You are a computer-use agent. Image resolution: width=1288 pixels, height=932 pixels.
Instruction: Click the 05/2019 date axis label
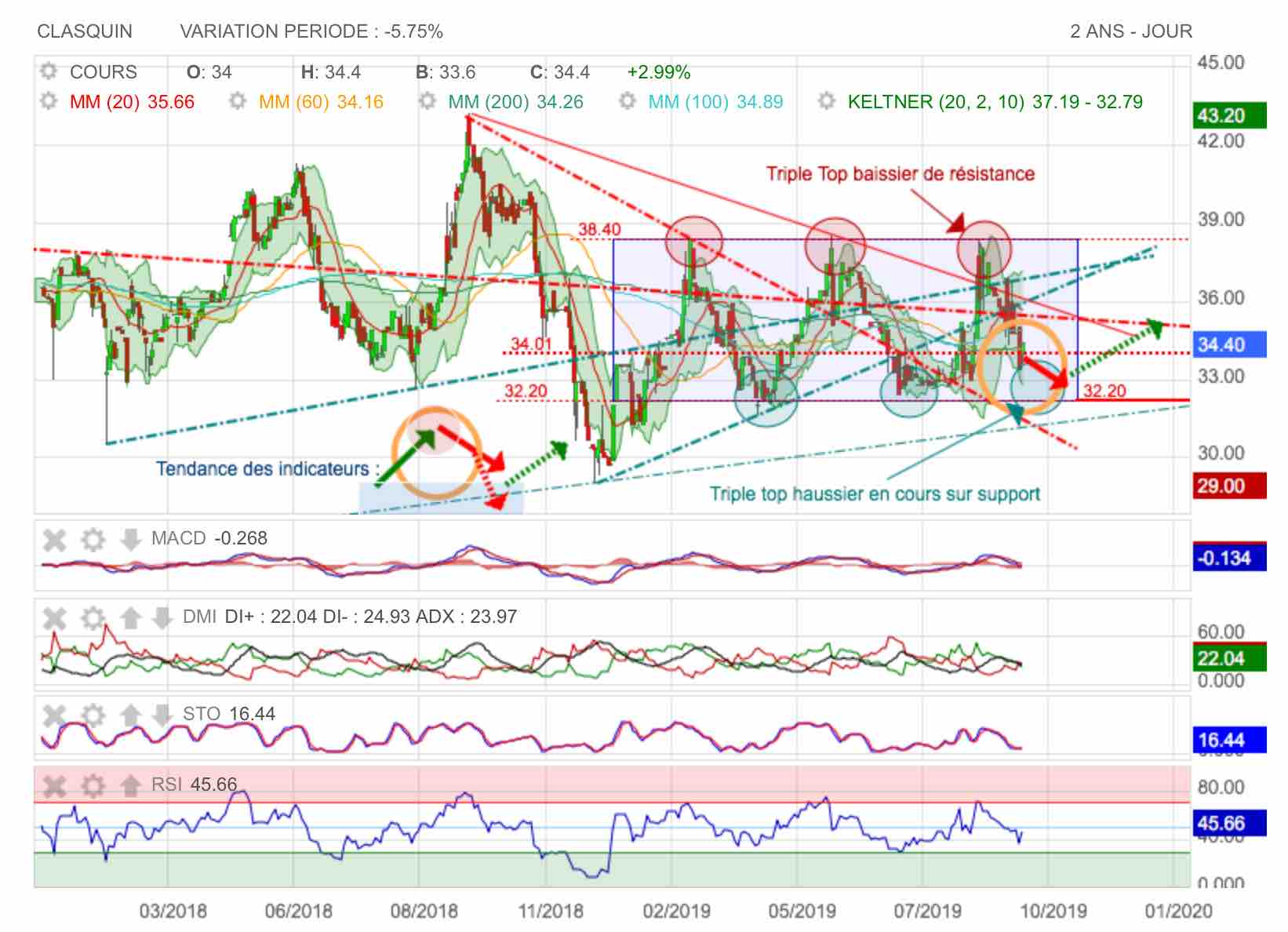coord(802,911)
